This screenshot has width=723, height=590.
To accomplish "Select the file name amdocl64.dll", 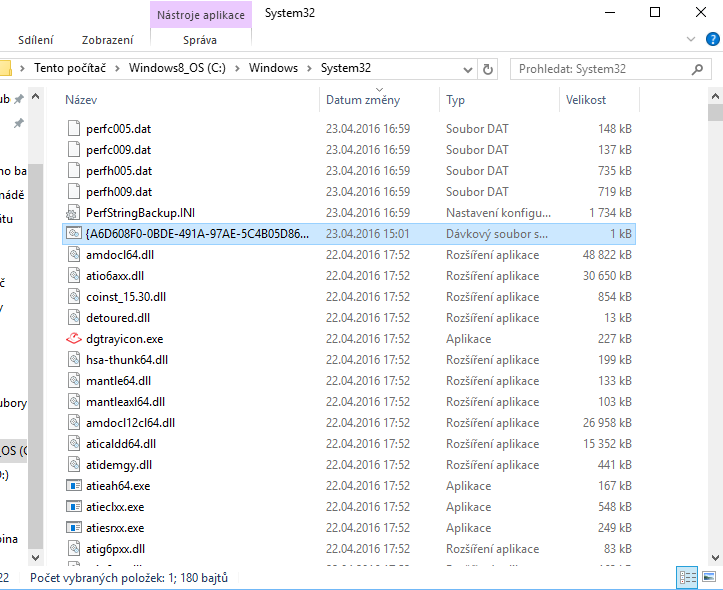I will [x=120, y=255].
